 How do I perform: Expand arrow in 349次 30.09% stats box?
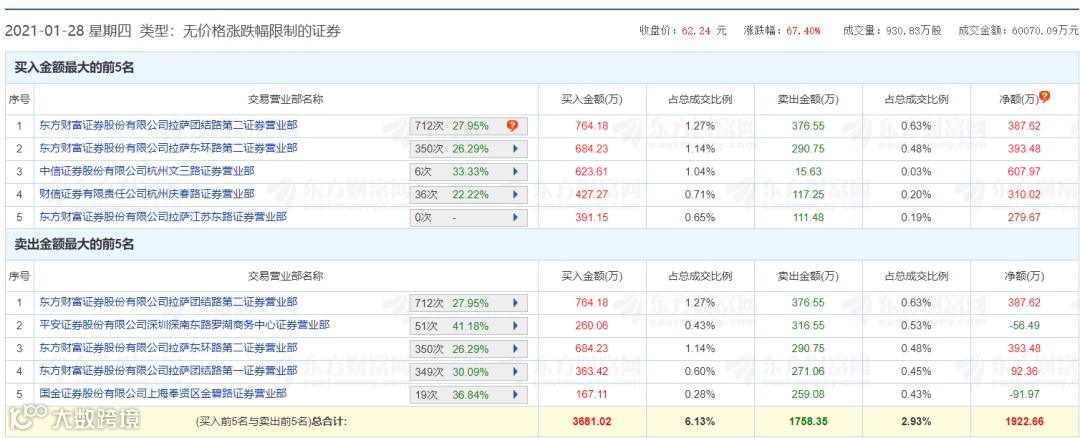[516, 371]
